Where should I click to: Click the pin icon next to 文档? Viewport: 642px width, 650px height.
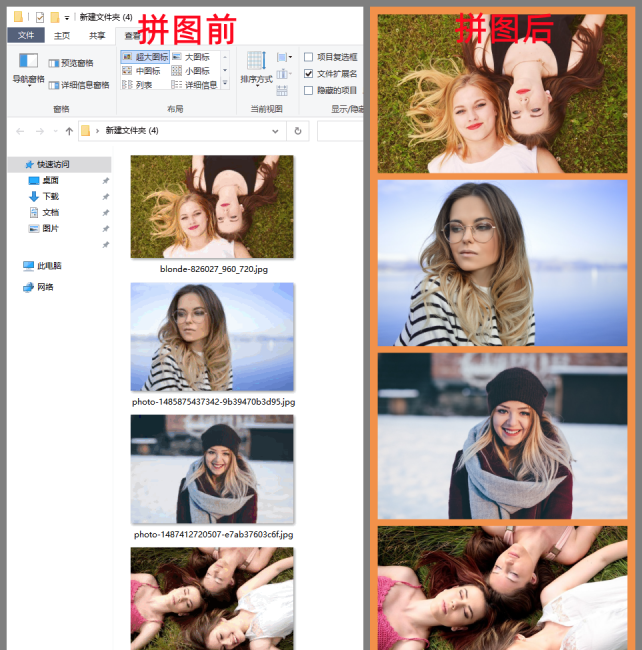click(x=106, y=213)
